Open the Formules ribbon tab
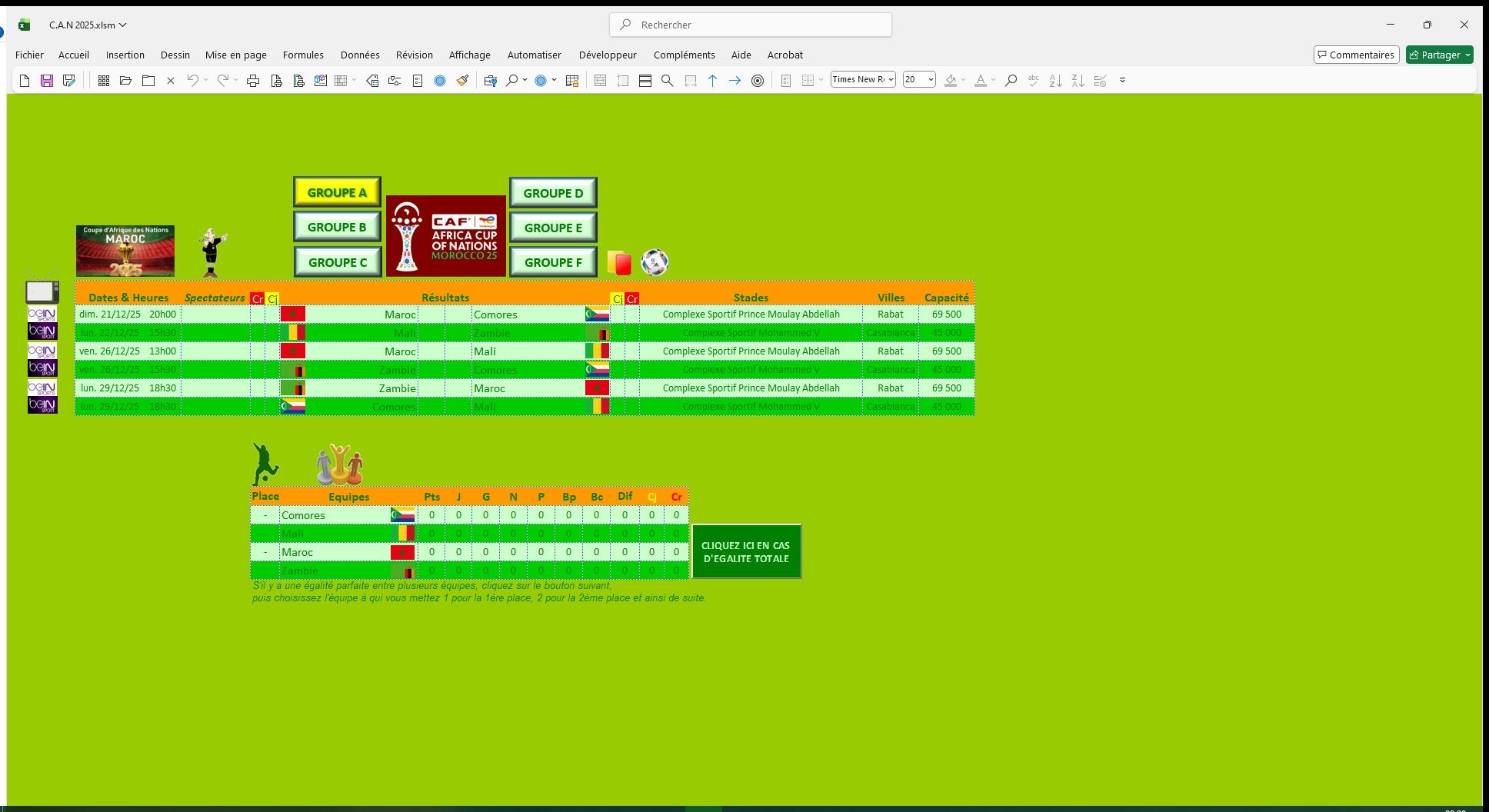 303,55
